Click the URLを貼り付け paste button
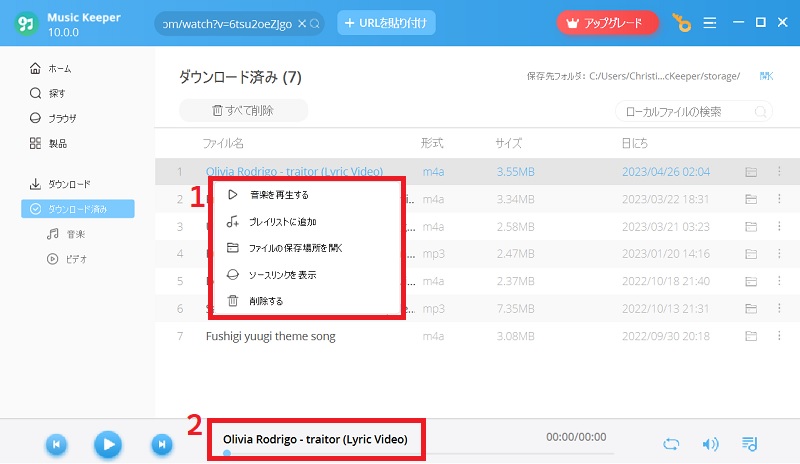Viewport: 800px width, 464px height. pos(386,23)
